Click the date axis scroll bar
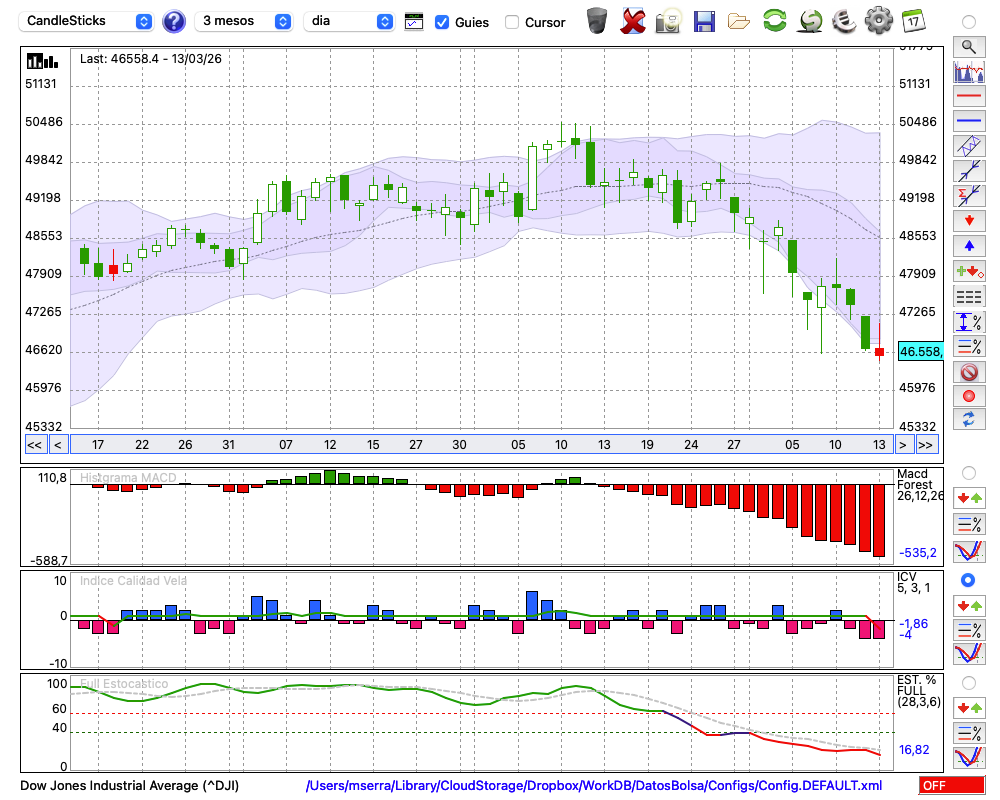Image resolution: width=1000 pixels, height=800 pixels. [x=482, y=445]
